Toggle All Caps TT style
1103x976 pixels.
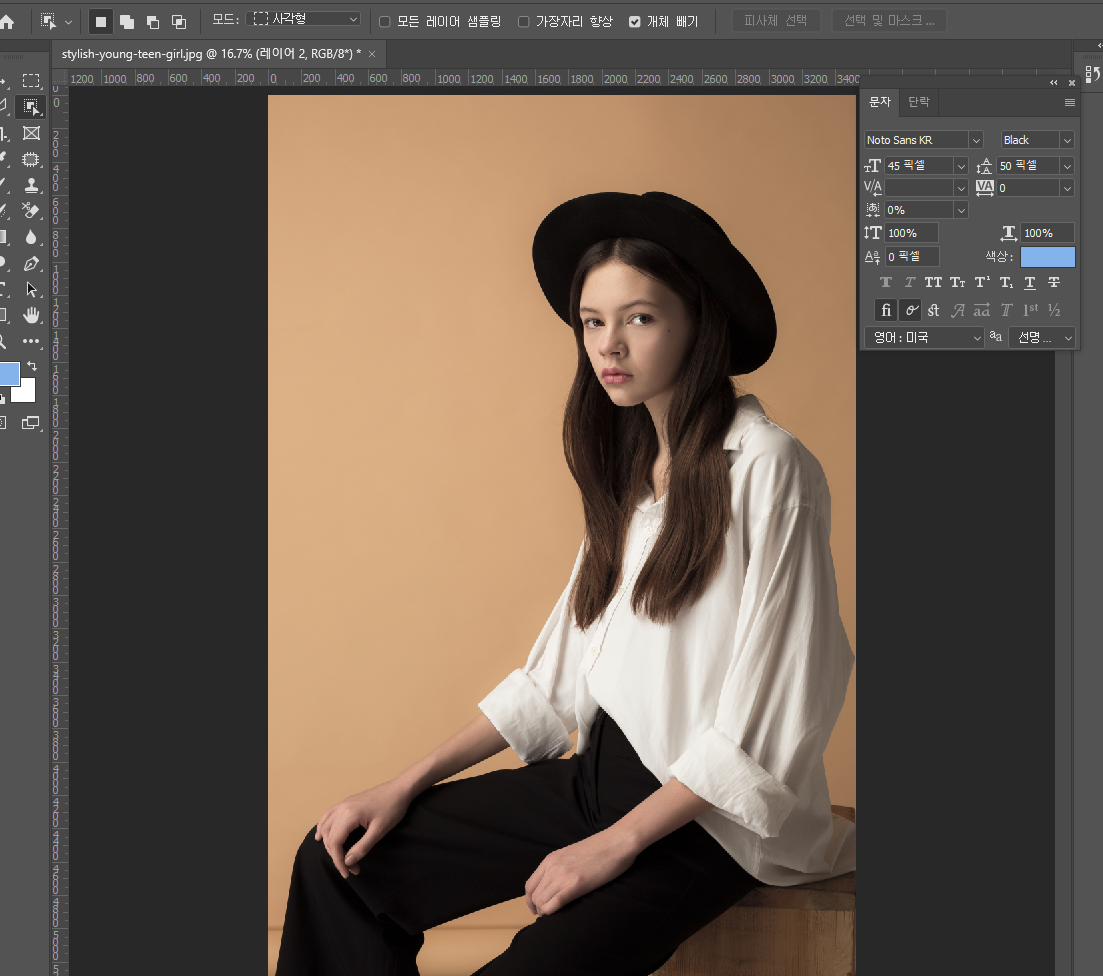[933, 282]
